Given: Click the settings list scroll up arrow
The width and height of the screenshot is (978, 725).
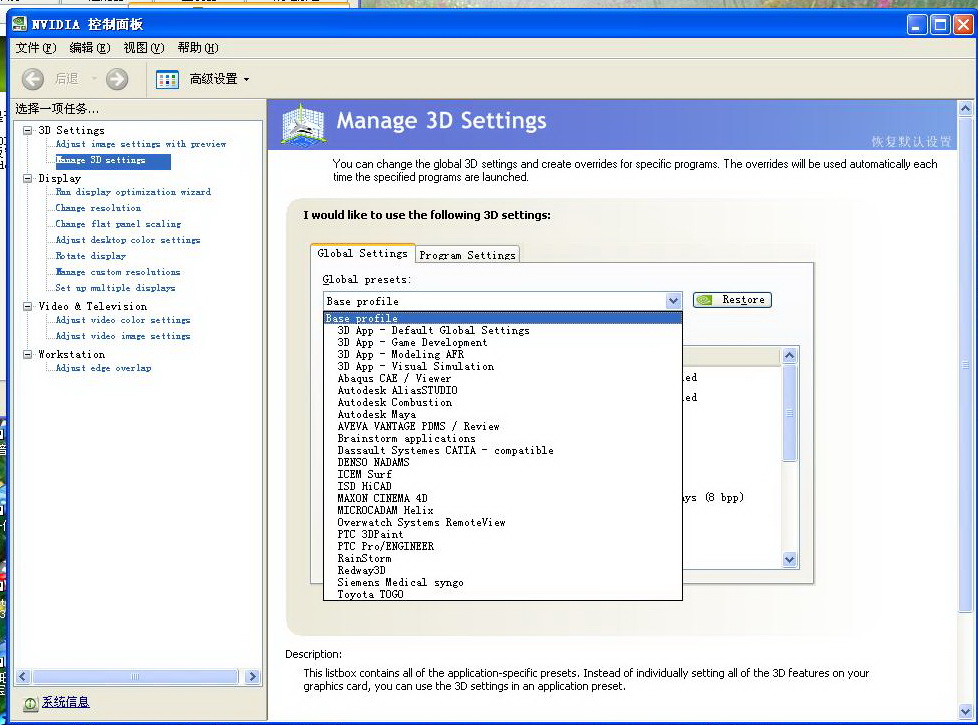Looking at the screenshot, I should pyautogui.click(x=790, y=356).
